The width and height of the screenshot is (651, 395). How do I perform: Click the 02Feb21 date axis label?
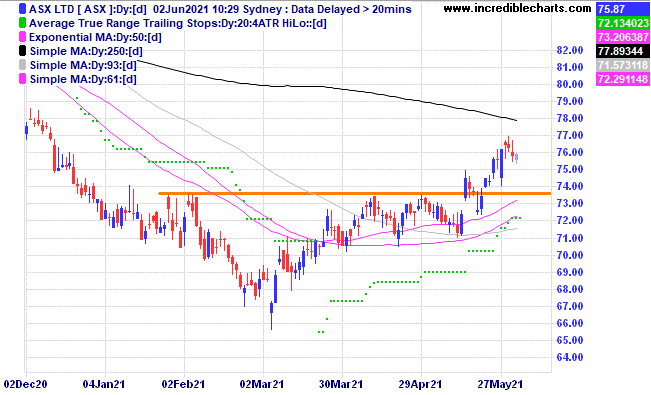(183, 385)
